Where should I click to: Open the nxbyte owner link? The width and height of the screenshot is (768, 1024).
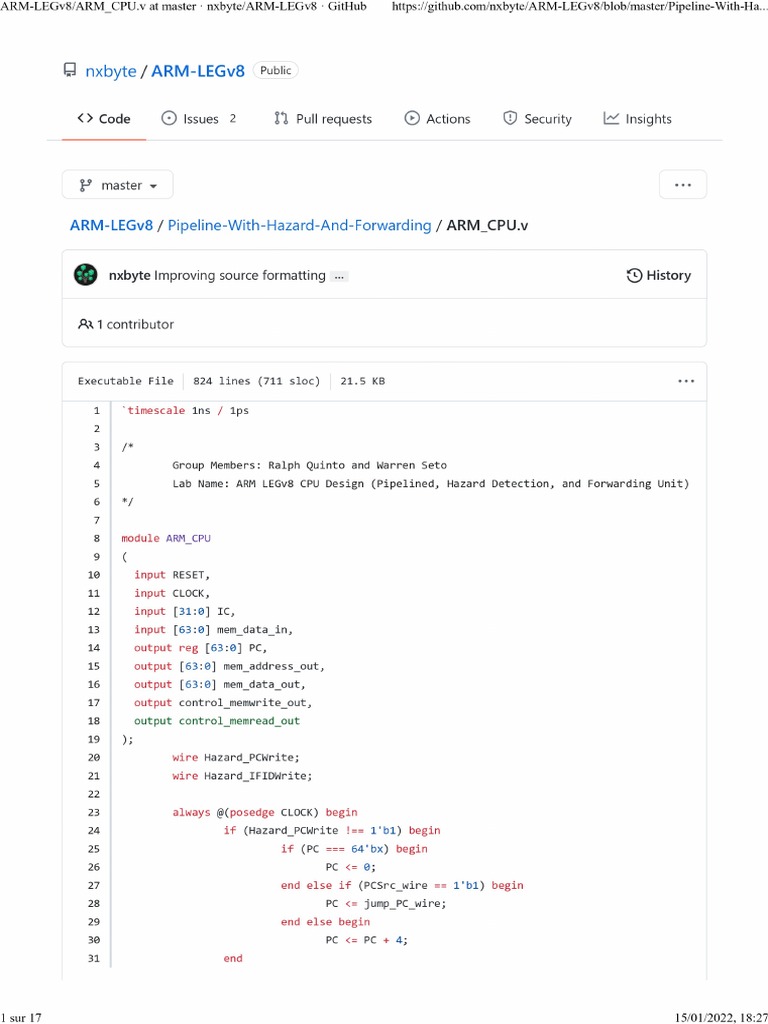pos(110,71)
